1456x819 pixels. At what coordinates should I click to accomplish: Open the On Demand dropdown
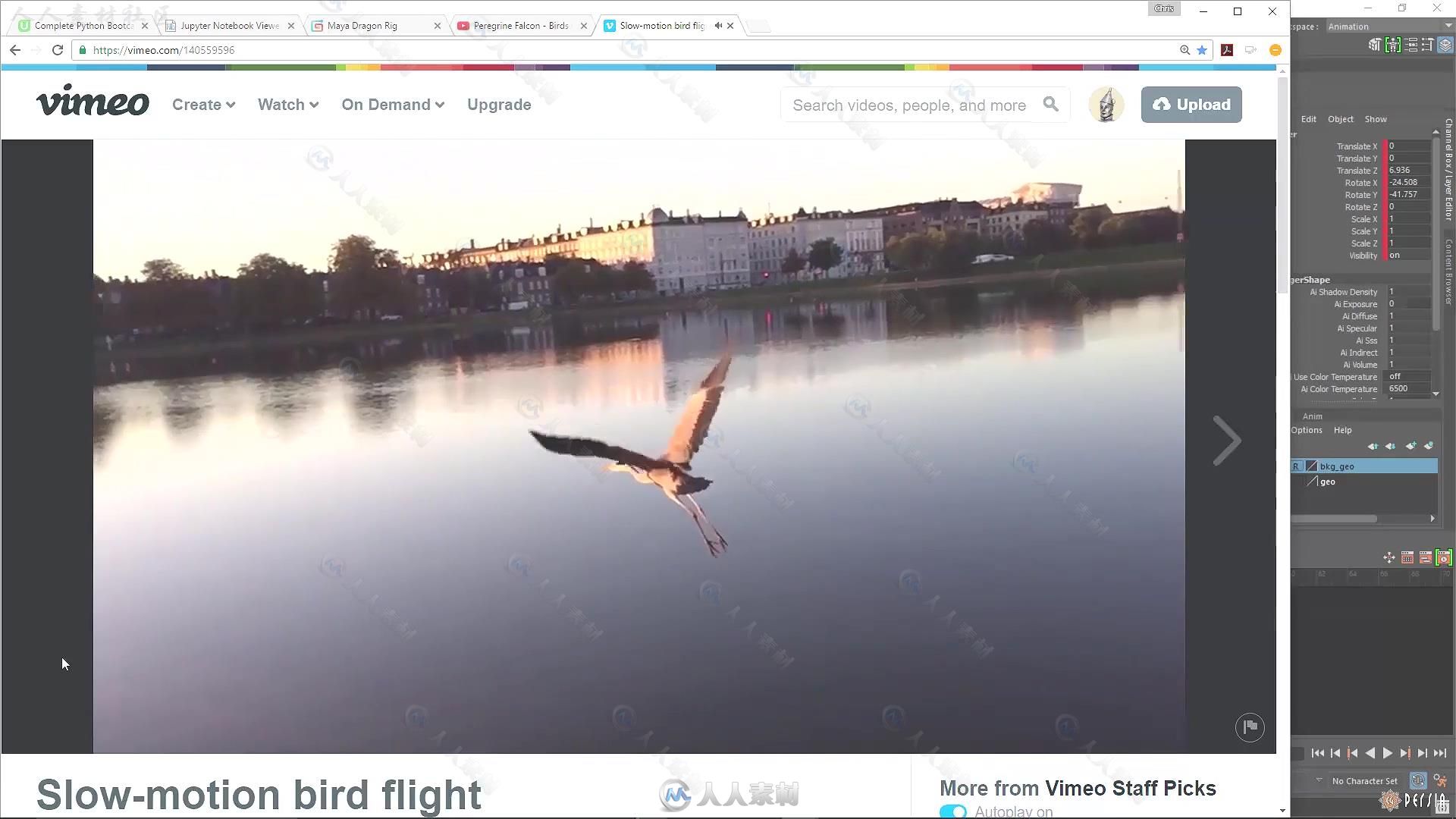click(x=393, y=104)
